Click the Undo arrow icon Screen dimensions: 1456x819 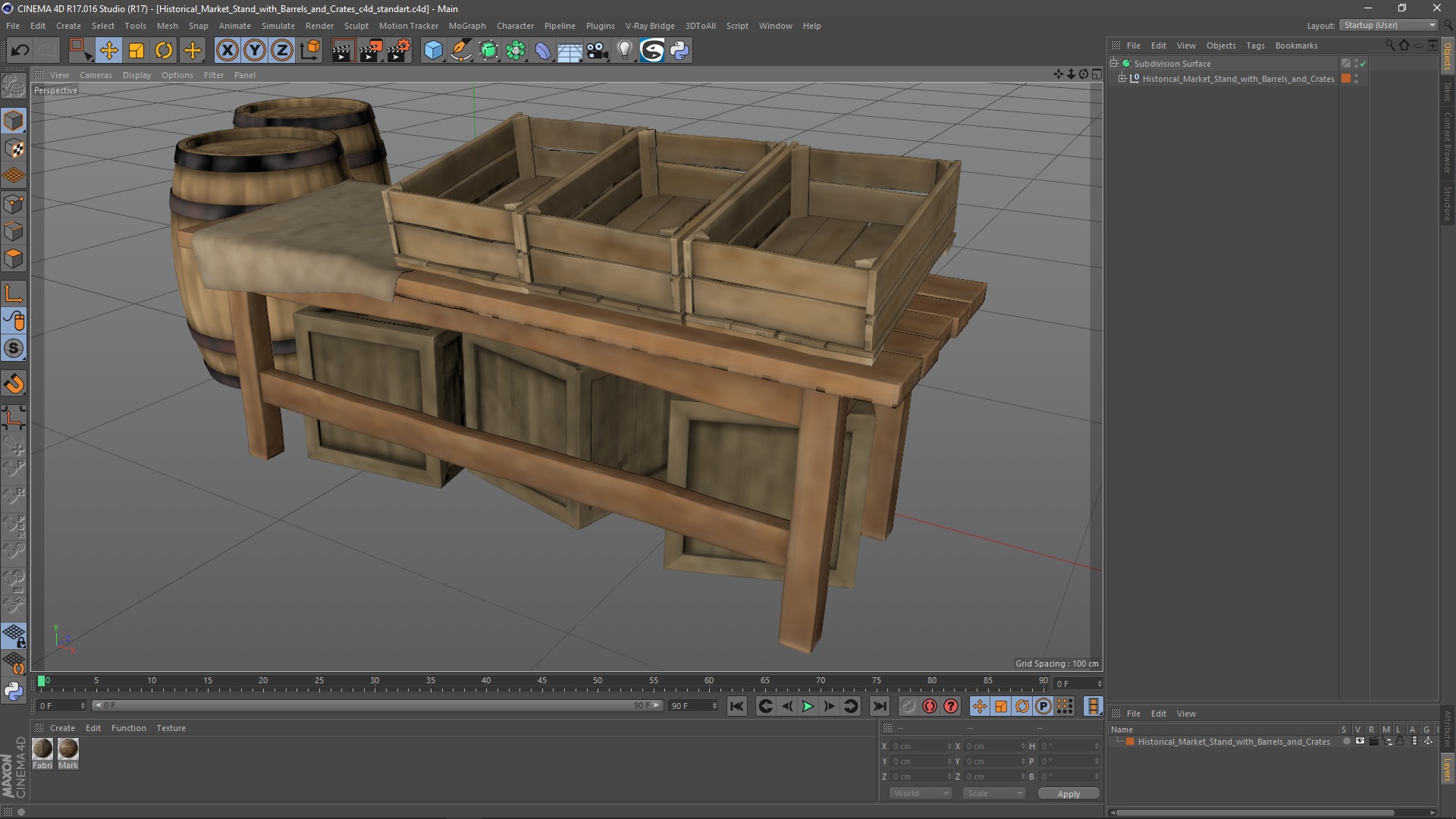point(20,51)
